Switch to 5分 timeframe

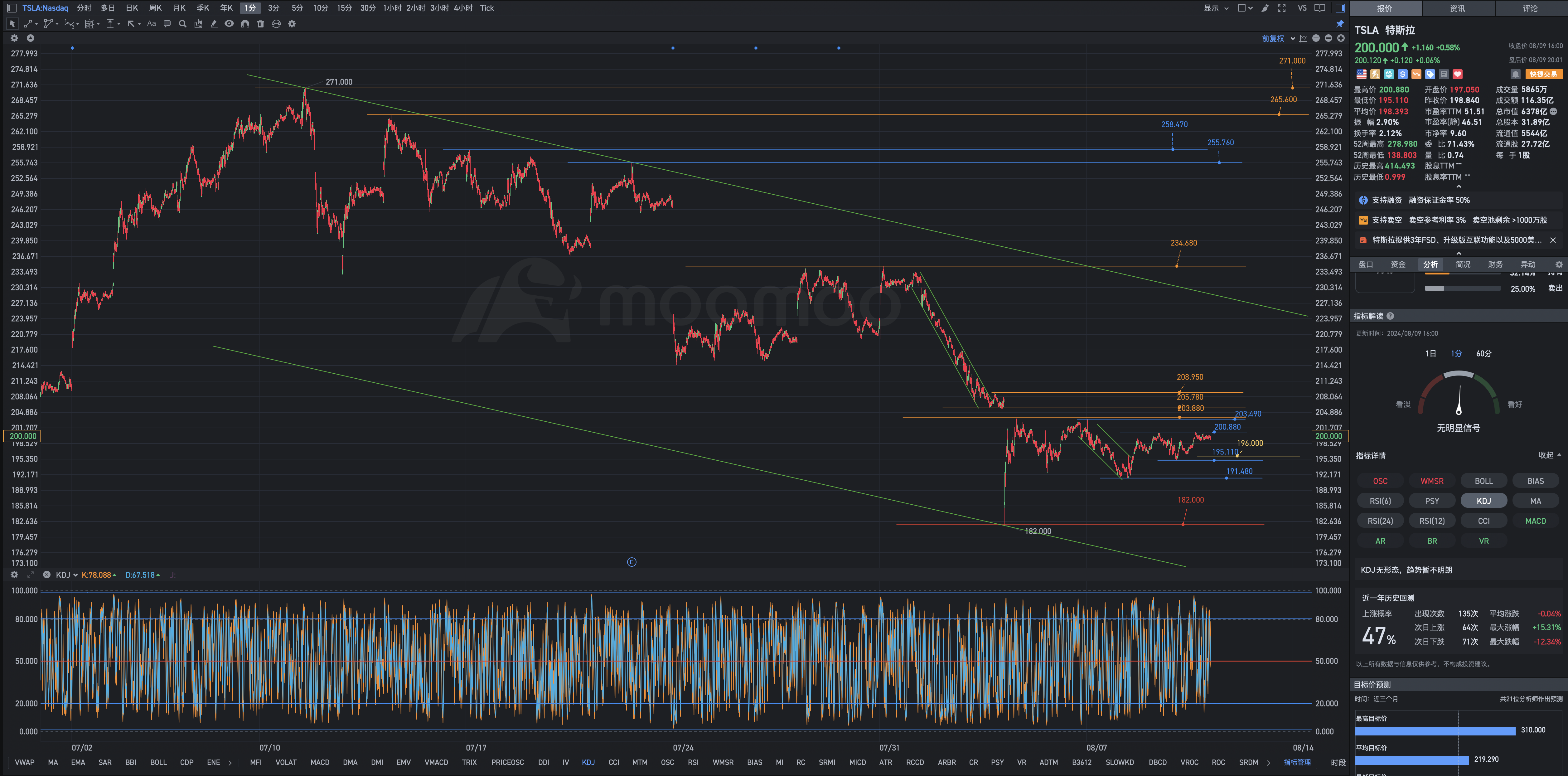click(x=297, y=8)
